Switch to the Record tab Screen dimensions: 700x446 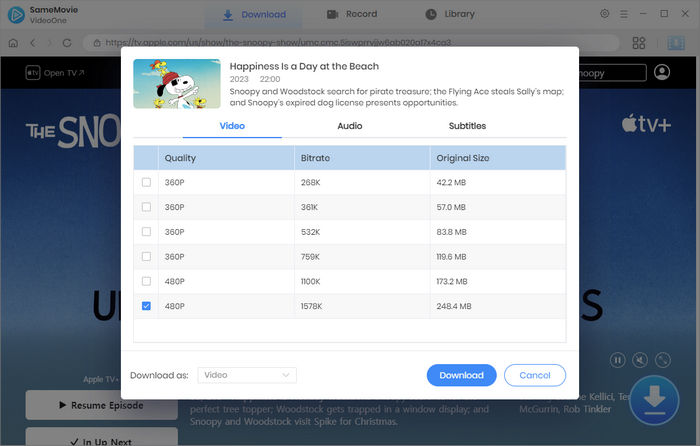[352, 14]
